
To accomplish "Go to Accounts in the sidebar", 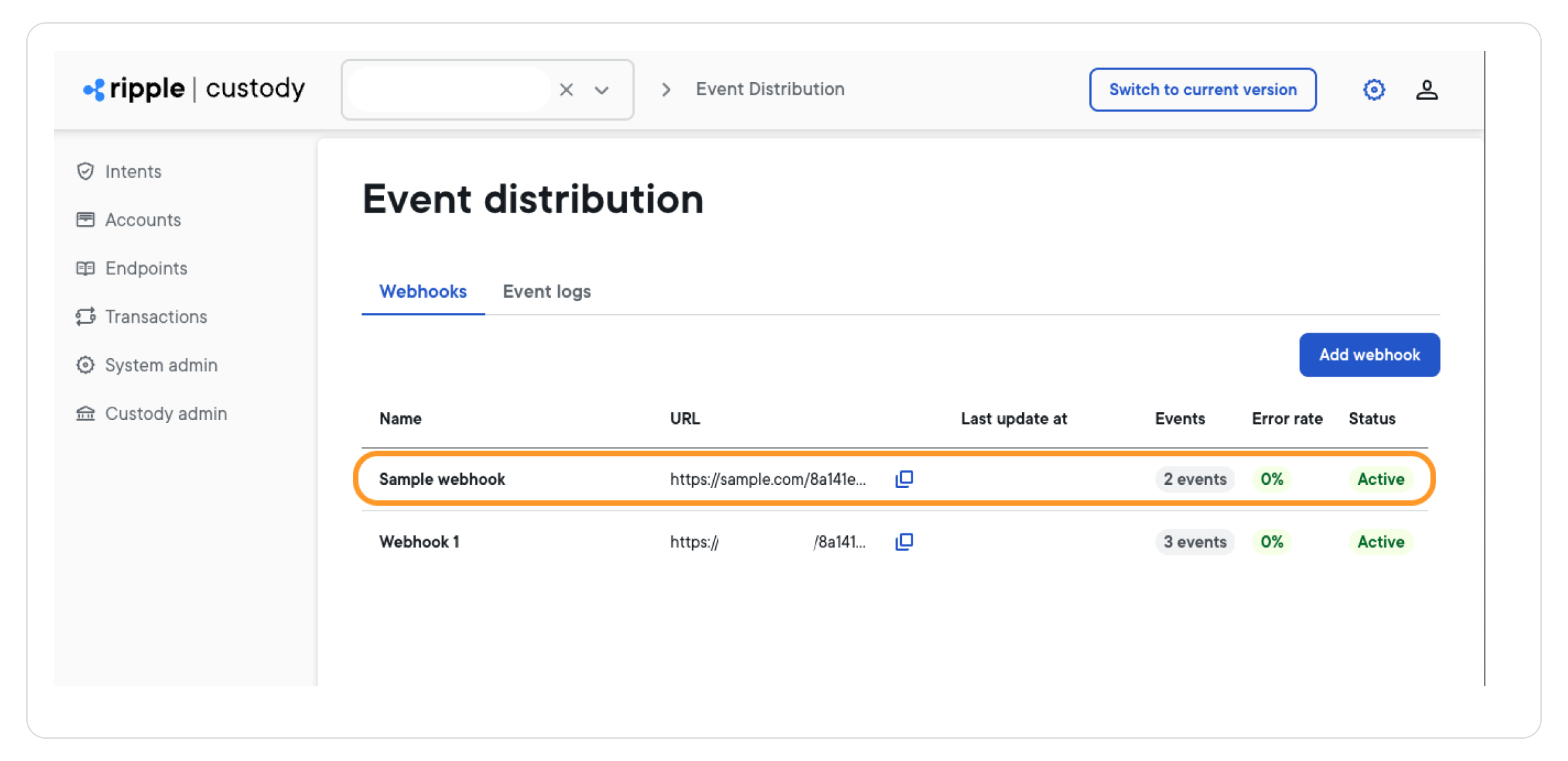I will tap(143, 220).
